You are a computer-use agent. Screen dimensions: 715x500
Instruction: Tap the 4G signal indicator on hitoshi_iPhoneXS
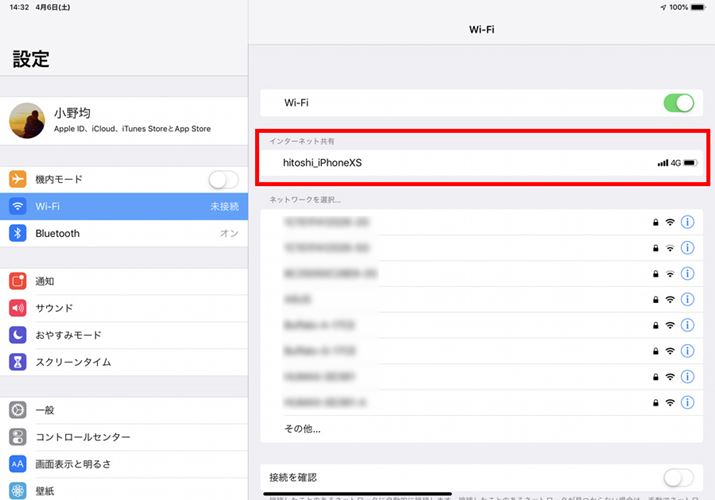click(x=669, y=163)
